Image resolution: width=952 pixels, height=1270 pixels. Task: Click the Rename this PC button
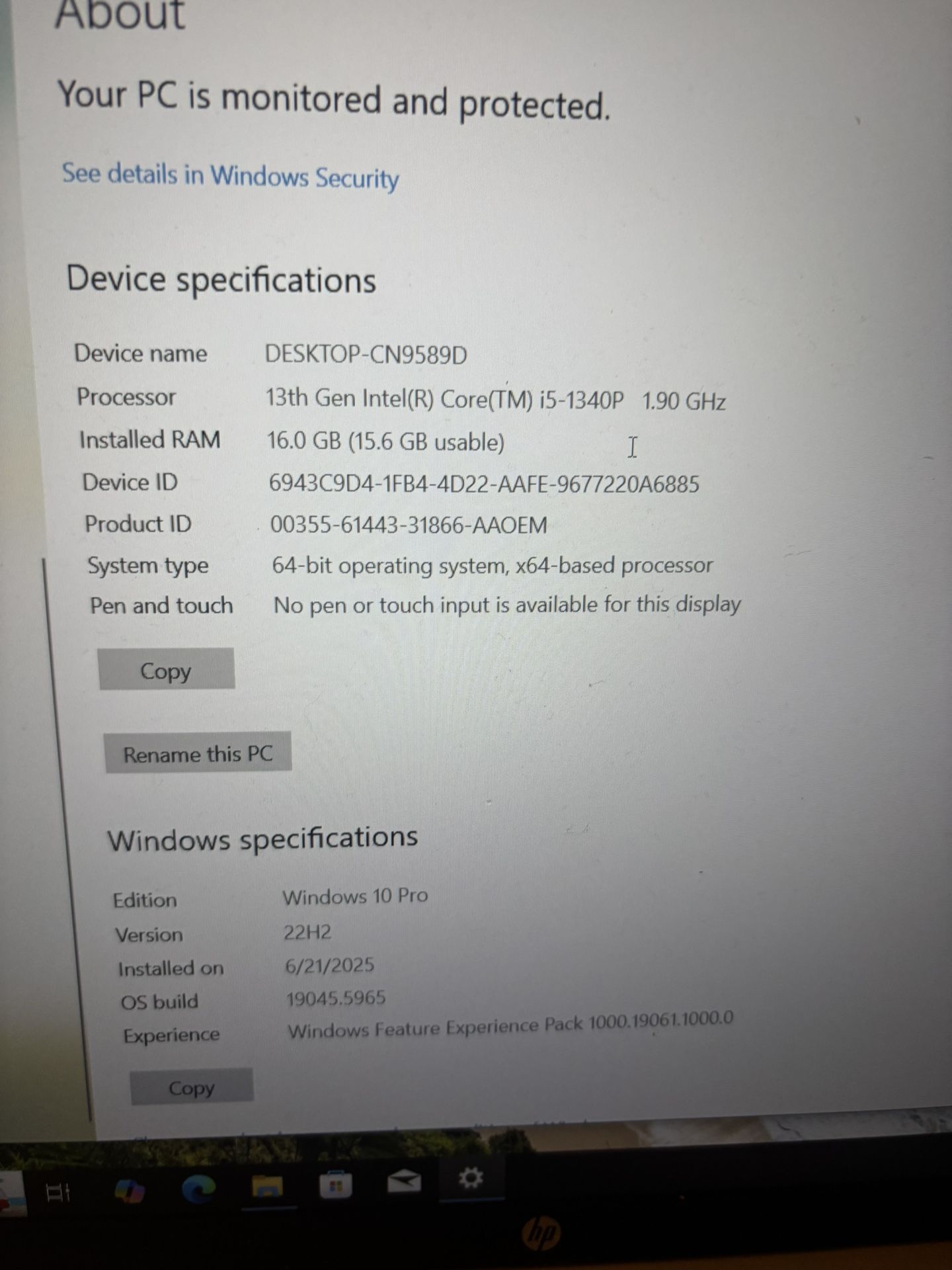point(198,753)
